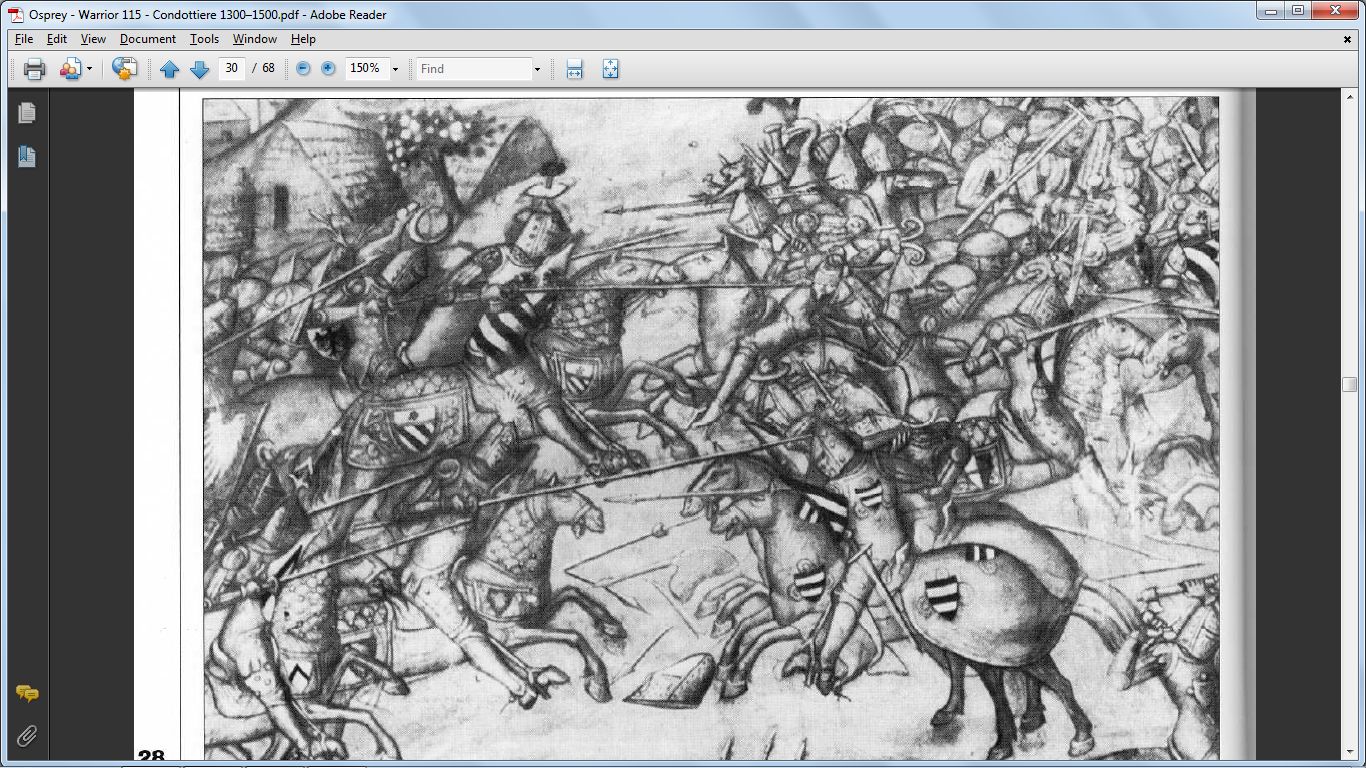The image size is (1366, 768).
Task: Zoom in with the plus button
Action: pyautogui.click(x=328, y=69)
